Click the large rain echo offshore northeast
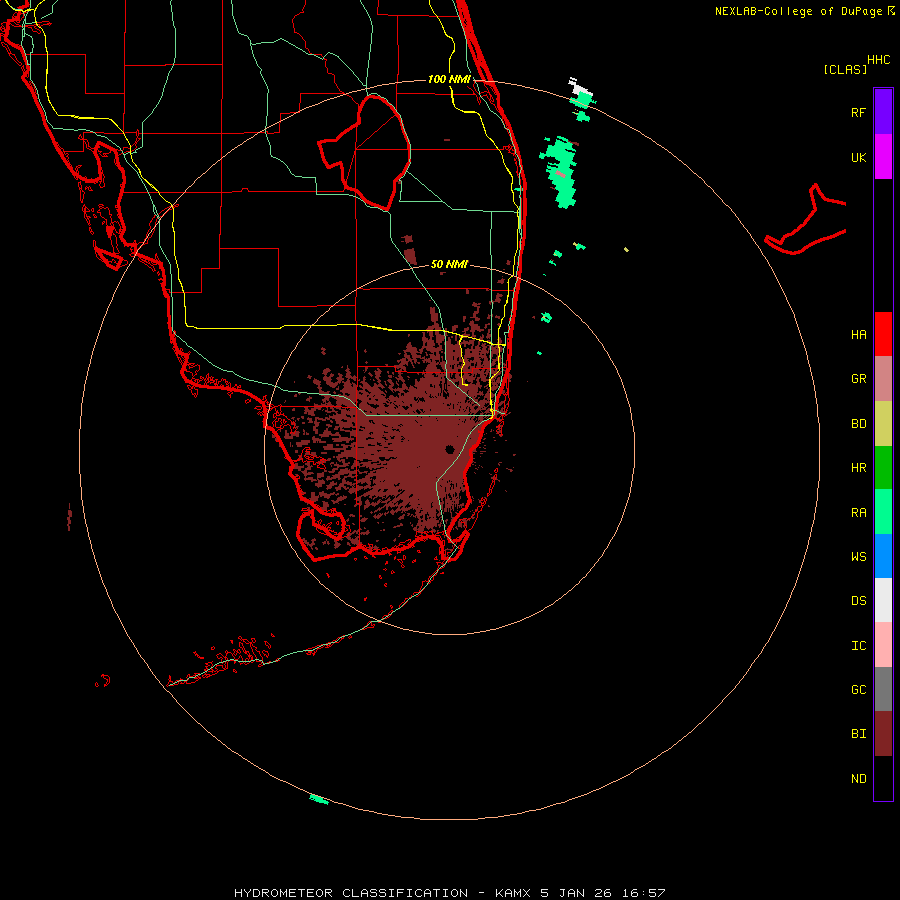The image size is (900, 900). pyautogui.click(x=560, y=172)
